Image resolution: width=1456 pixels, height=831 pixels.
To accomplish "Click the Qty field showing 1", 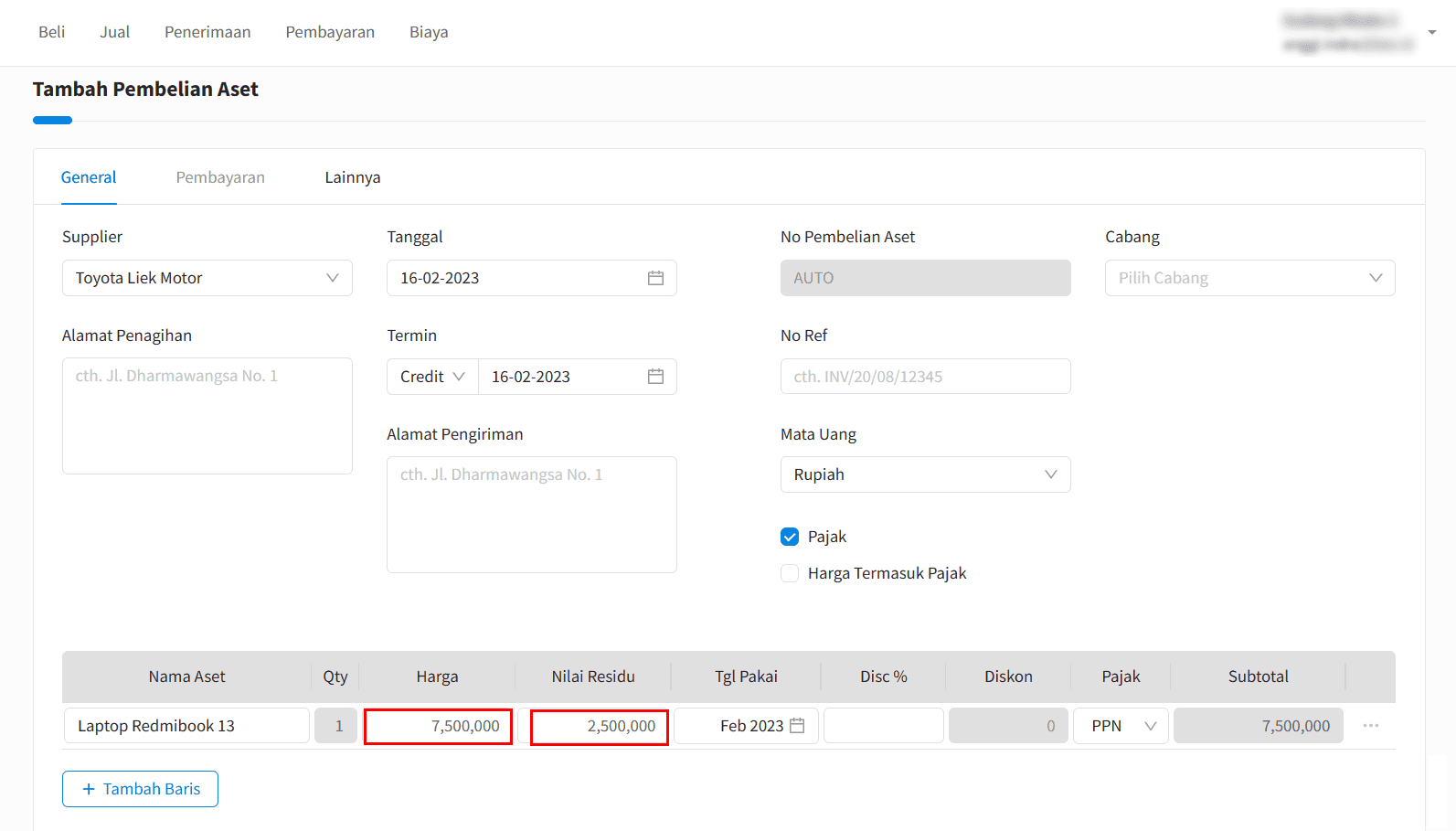I will [335, 726].
